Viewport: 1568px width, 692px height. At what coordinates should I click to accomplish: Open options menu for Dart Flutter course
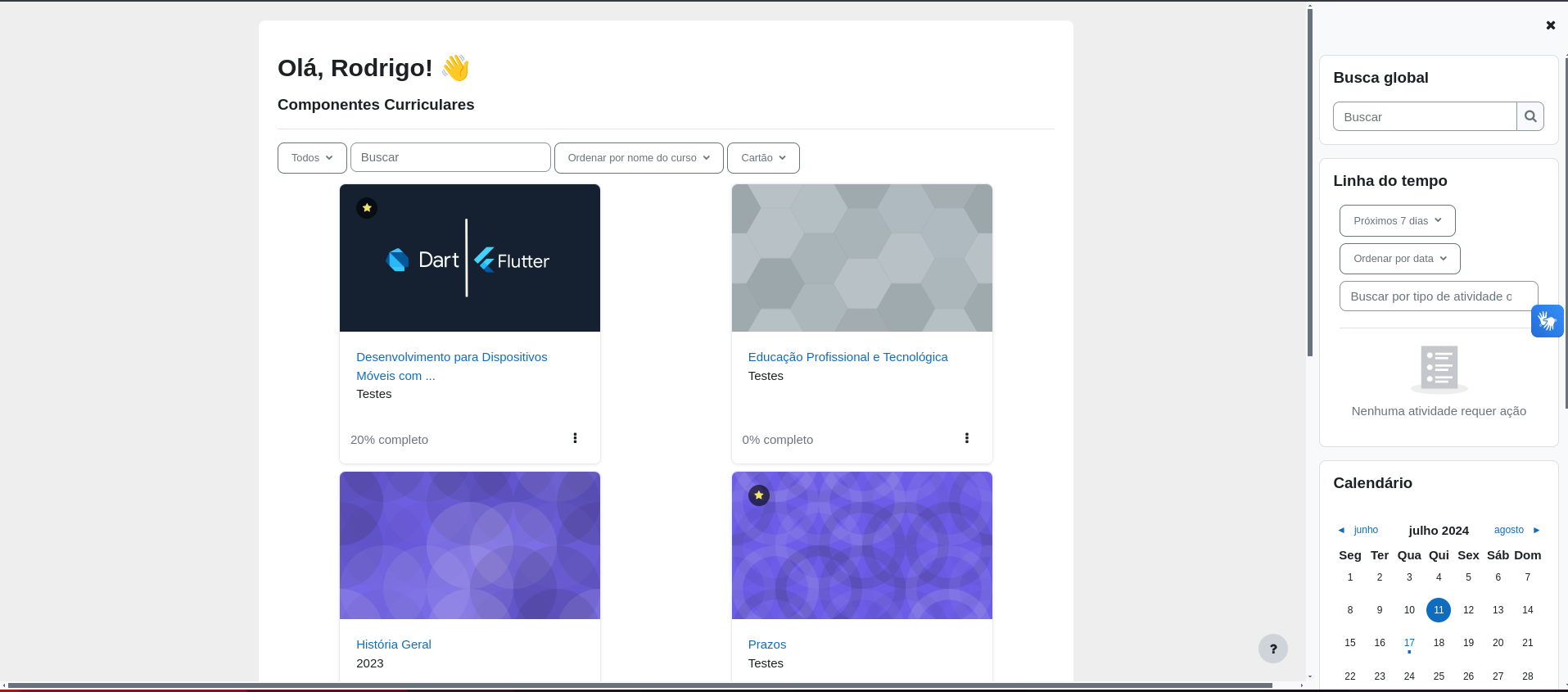[575, 438]
